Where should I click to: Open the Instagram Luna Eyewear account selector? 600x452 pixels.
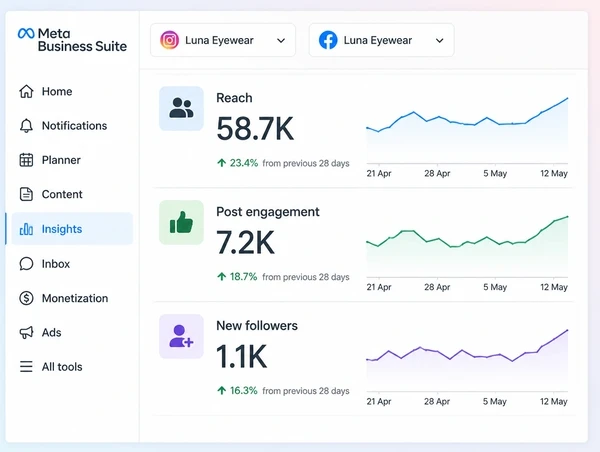(223, 40)
